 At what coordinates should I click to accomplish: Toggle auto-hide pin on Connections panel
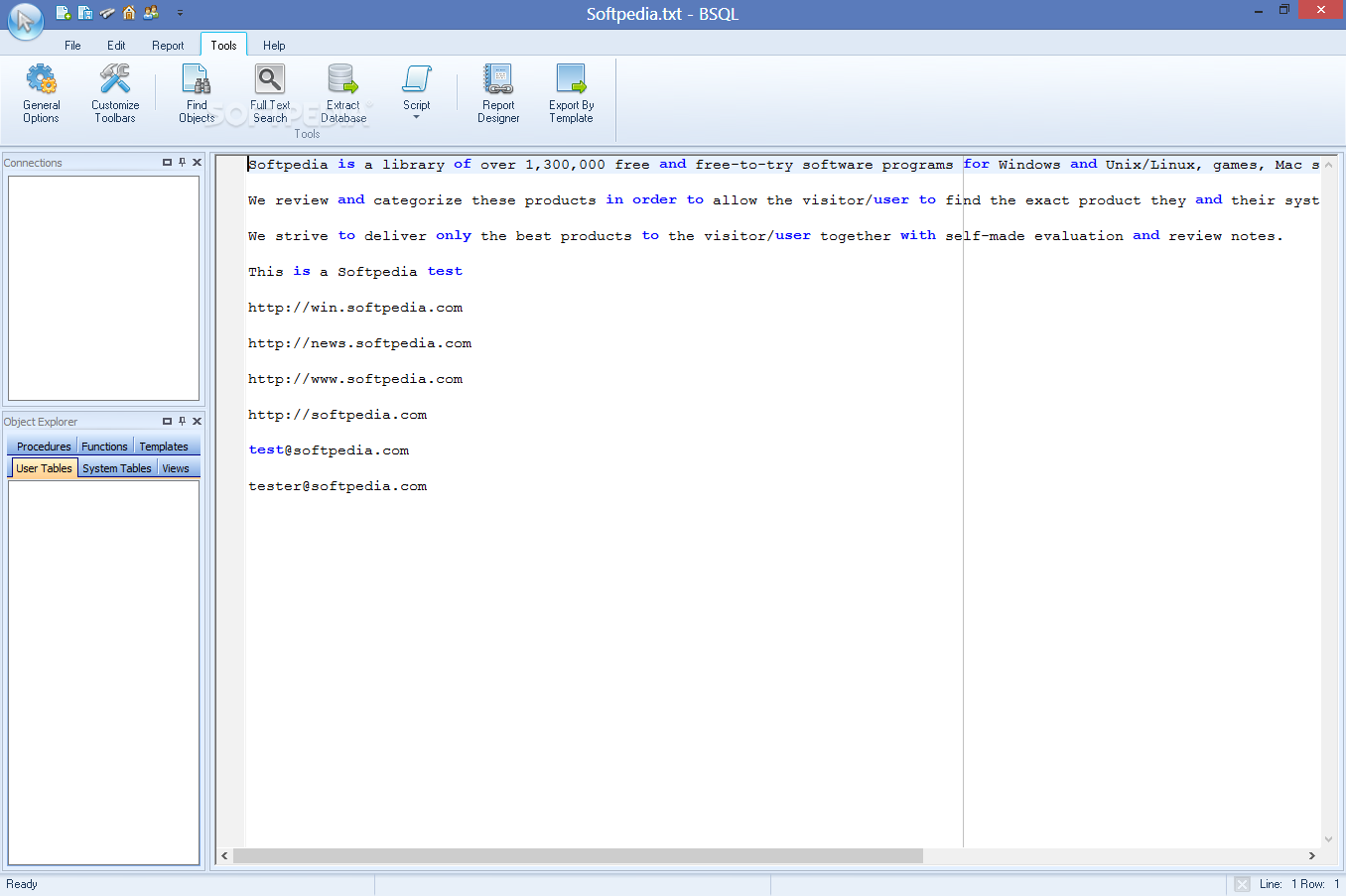[x=182, y=162]
